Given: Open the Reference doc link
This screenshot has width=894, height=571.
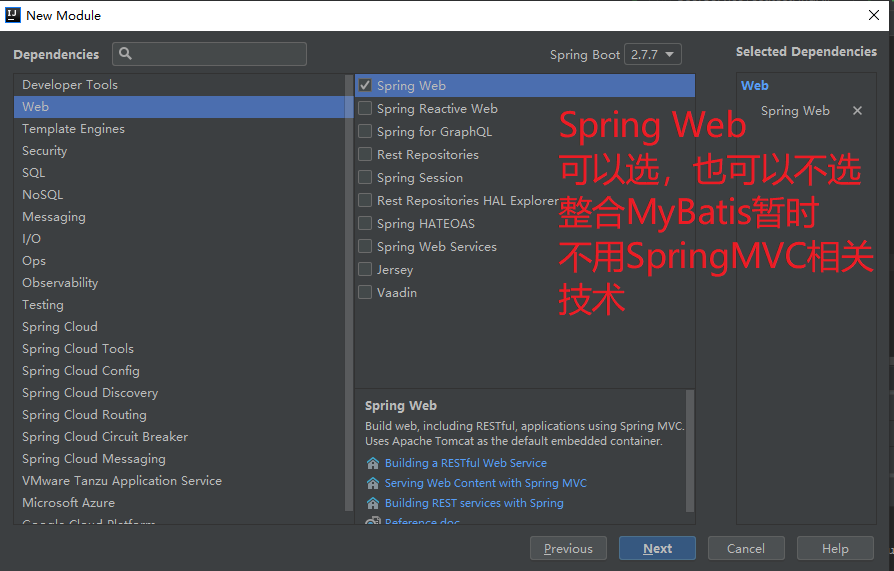Looking at the screenshot, I should pyautogui.click(x=422, y=521).
